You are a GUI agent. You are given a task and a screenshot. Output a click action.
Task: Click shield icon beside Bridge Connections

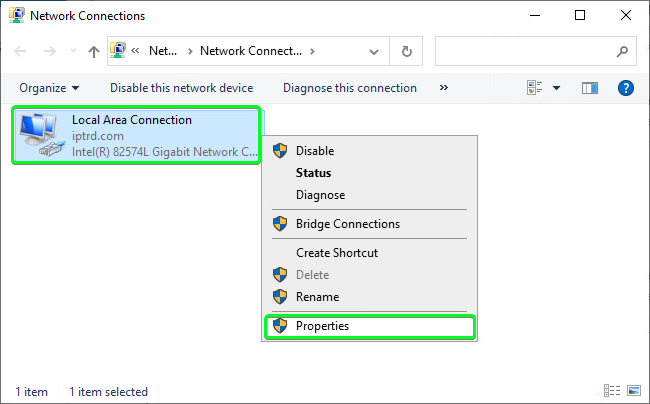pos(280,224)
